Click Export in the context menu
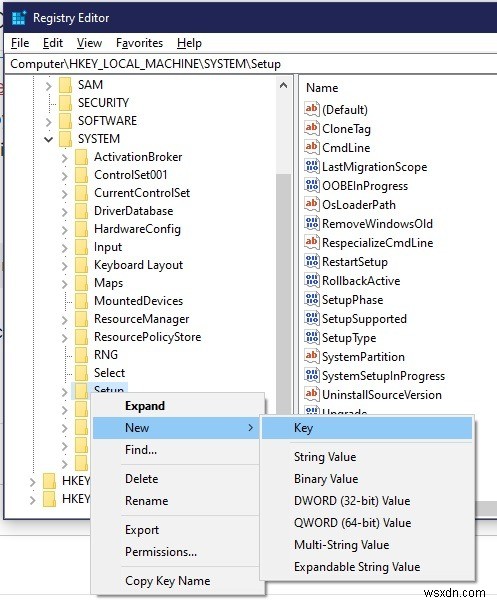The width and height of the screenshot is (497, 603). click(178, 530)
